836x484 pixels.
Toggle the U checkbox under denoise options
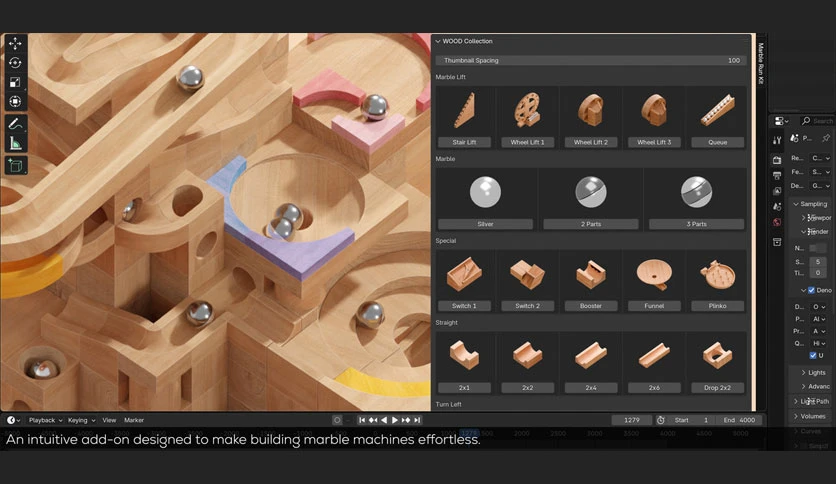point(813,355)
